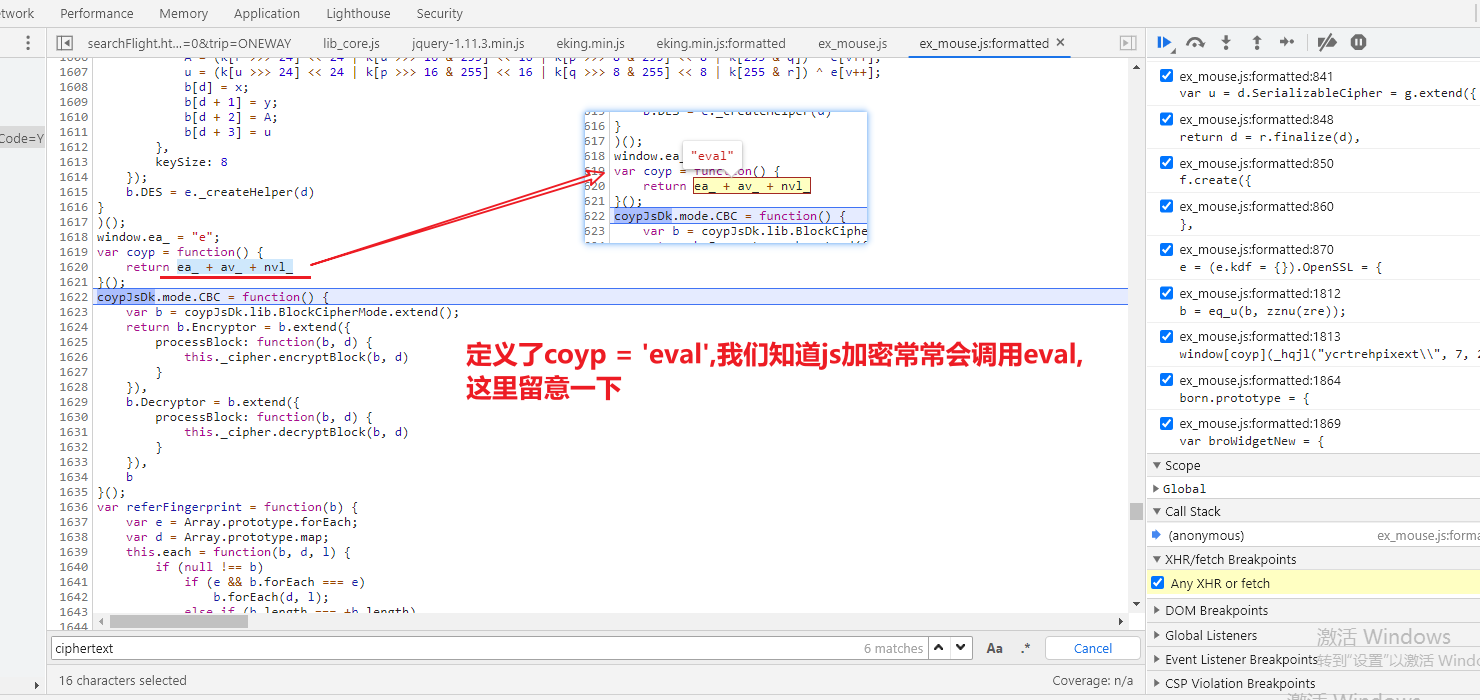Uncheck breakpoint at ex_mouse.js:formatted:1812

click(1166, 293)
